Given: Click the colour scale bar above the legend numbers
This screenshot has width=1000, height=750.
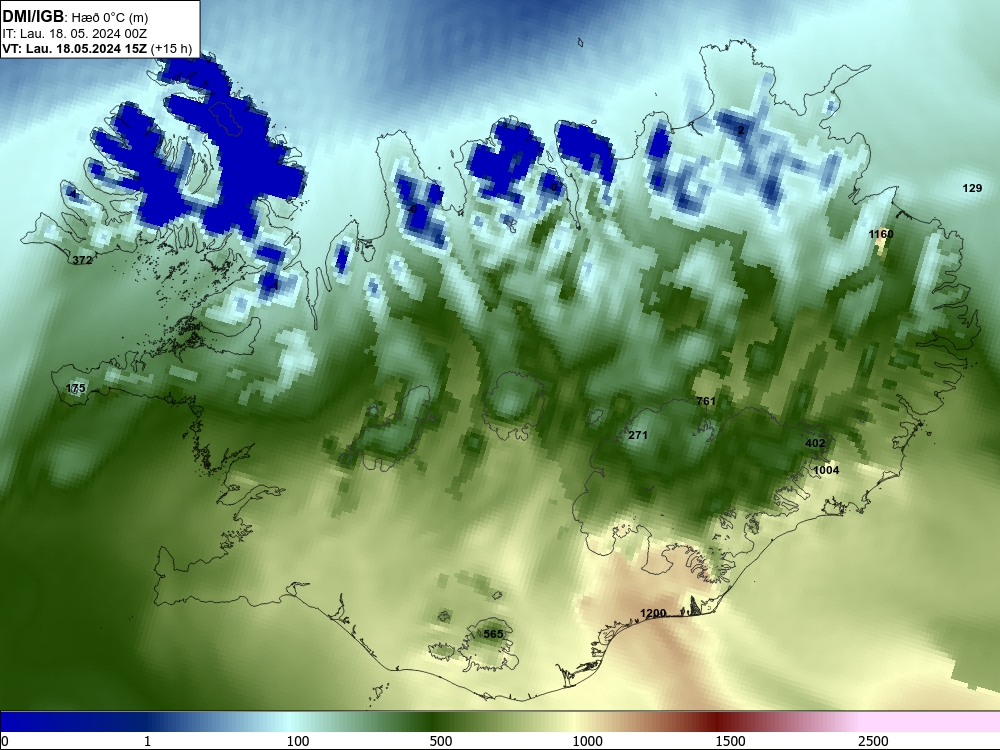Looking at the screenshot, I should click(500, 722).
